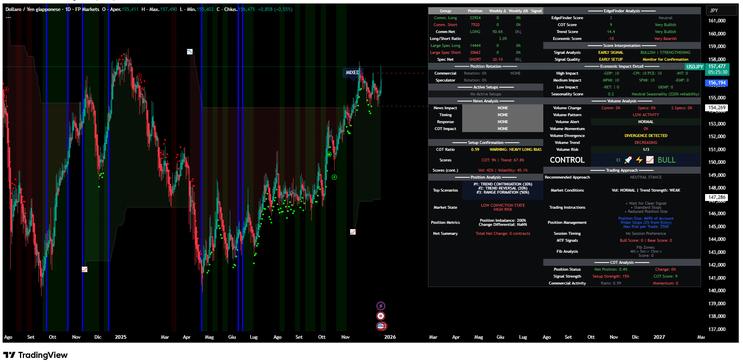Click the chart marker icon below November 2024 candles
Viewport: 743px width, 362px height.
(x=84, y=269)
